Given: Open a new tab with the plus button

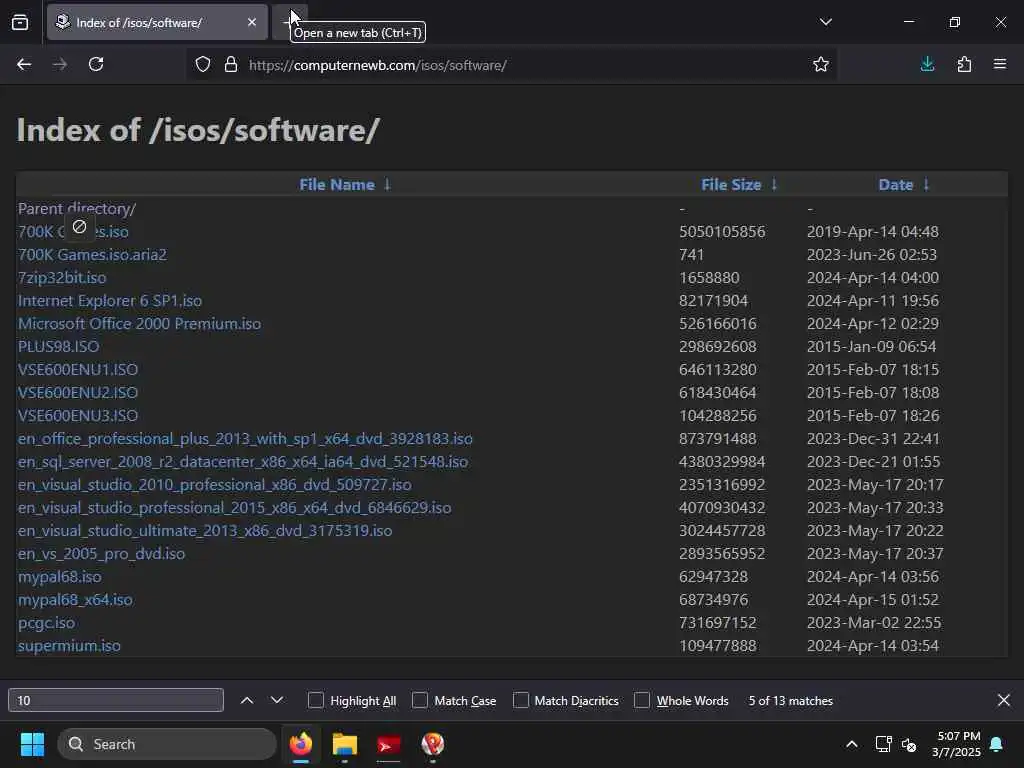Looking at the screenshot, I should tap(288, 22).
